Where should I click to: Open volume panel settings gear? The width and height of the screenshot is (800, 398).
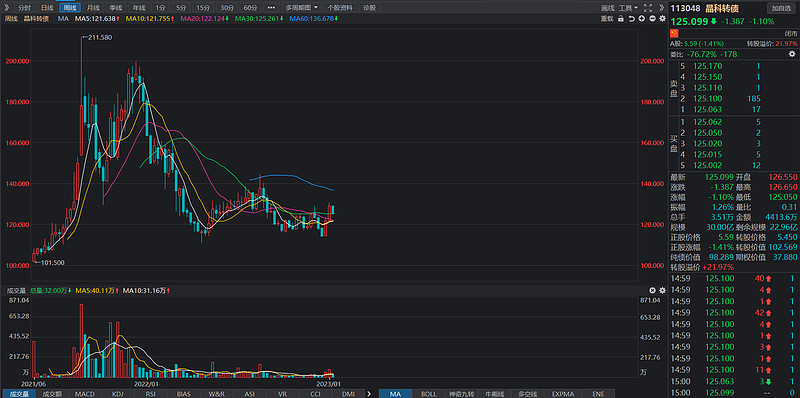click(x=662, y=290)
